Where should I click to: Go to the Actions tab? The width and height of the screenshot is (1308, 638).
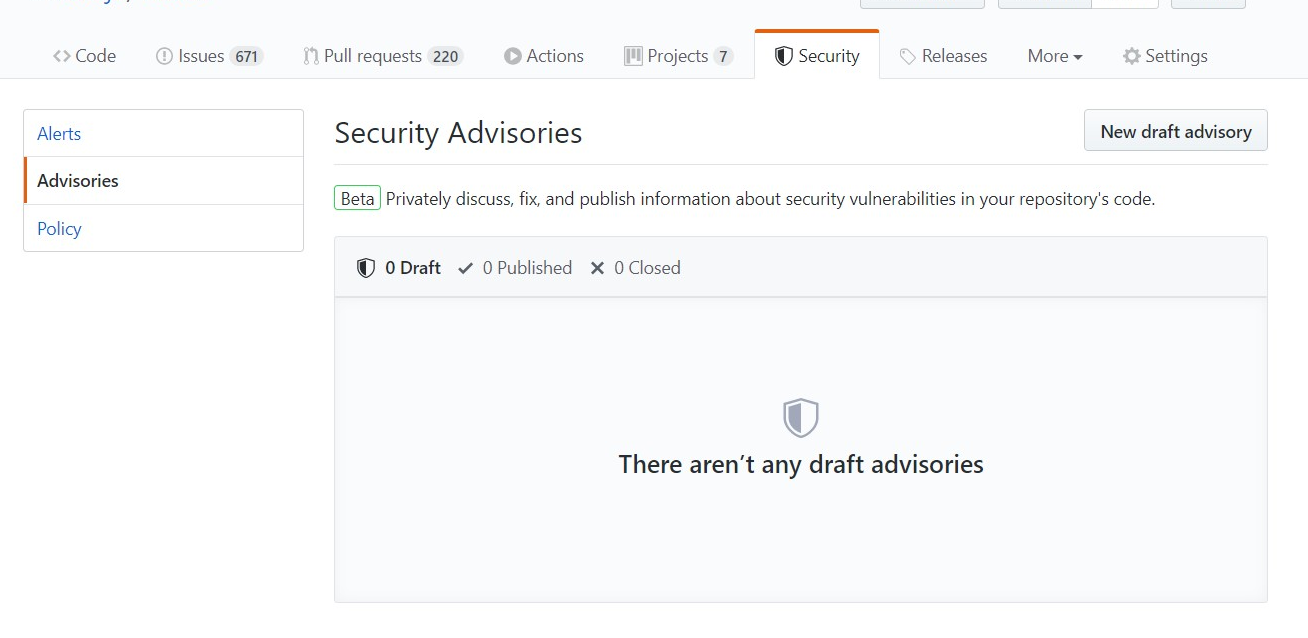click(544, 56)
